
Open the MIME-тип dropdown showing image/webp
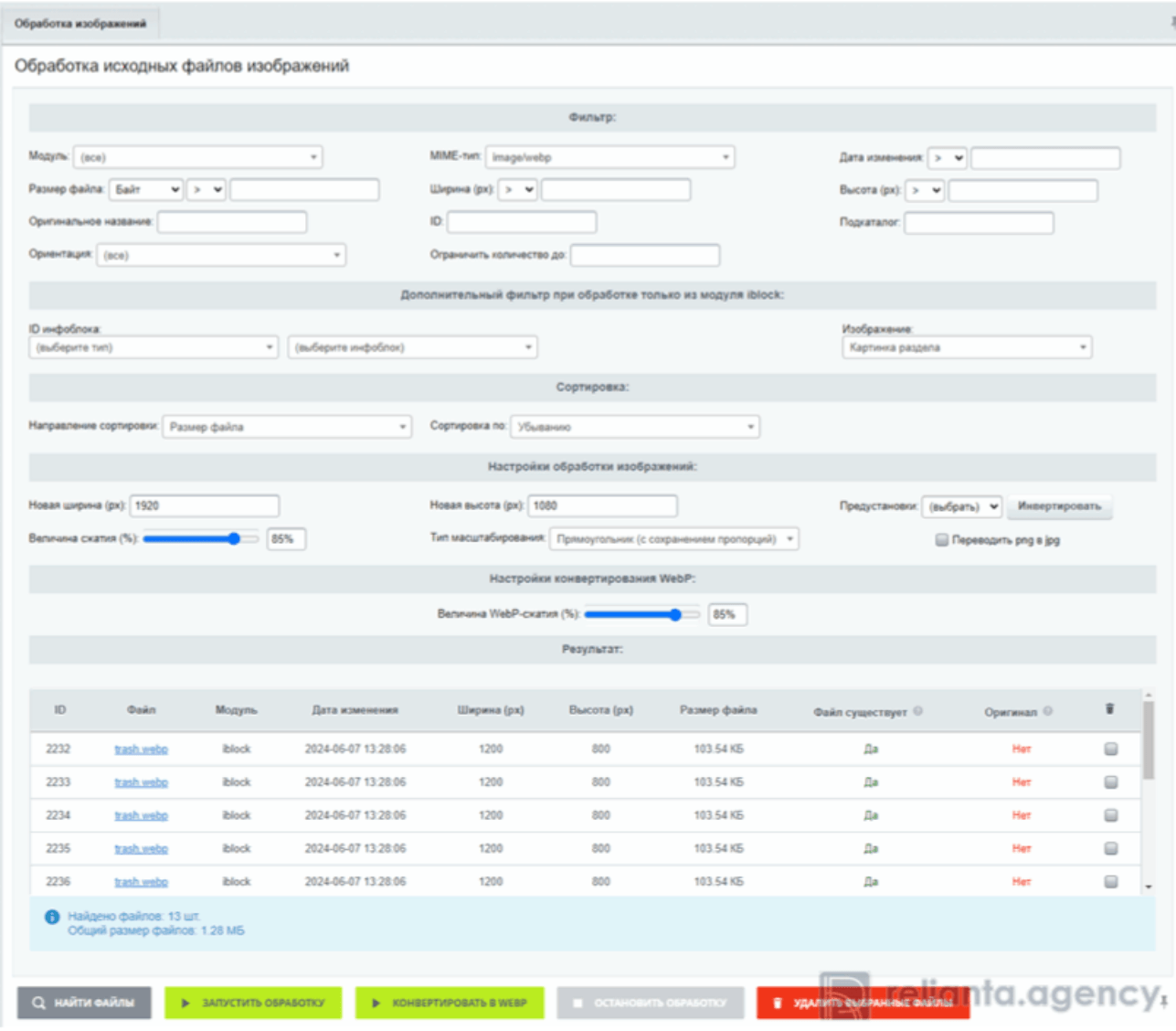609,157
